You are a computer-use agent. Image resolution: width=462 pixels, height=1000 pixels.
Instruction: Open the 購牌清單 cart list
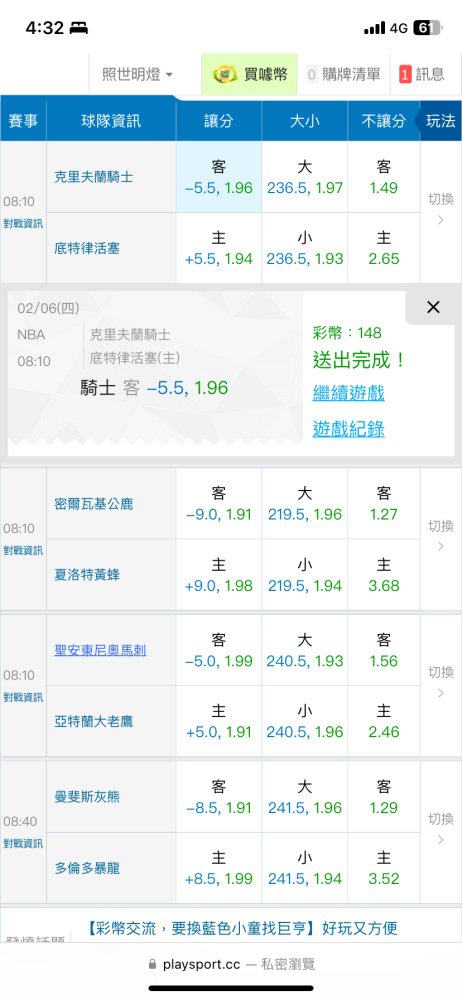pos(344,75)
